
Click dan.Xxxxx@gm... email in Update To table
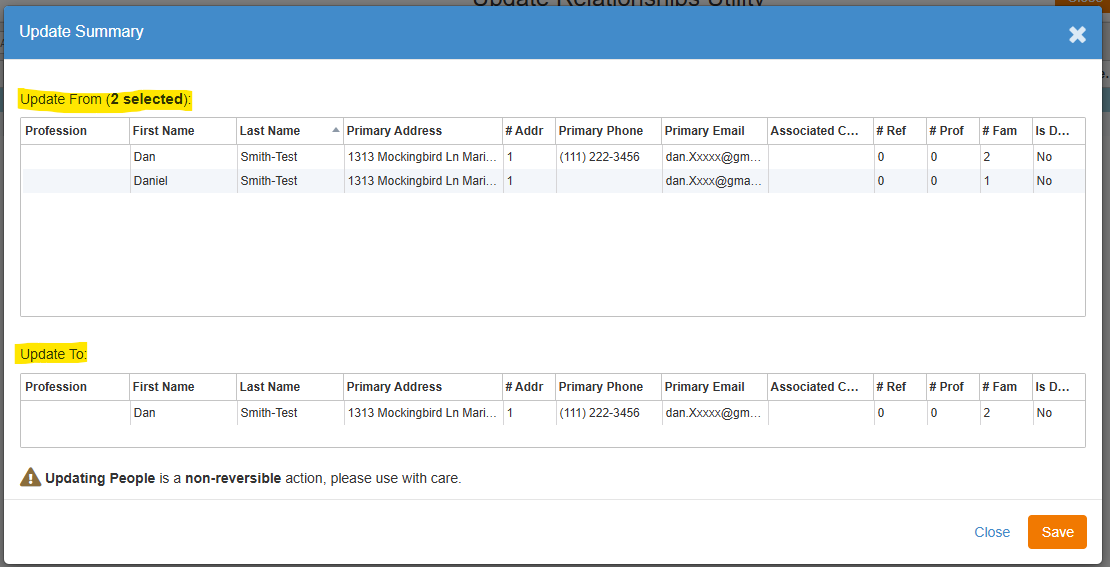tap(714, 413)
